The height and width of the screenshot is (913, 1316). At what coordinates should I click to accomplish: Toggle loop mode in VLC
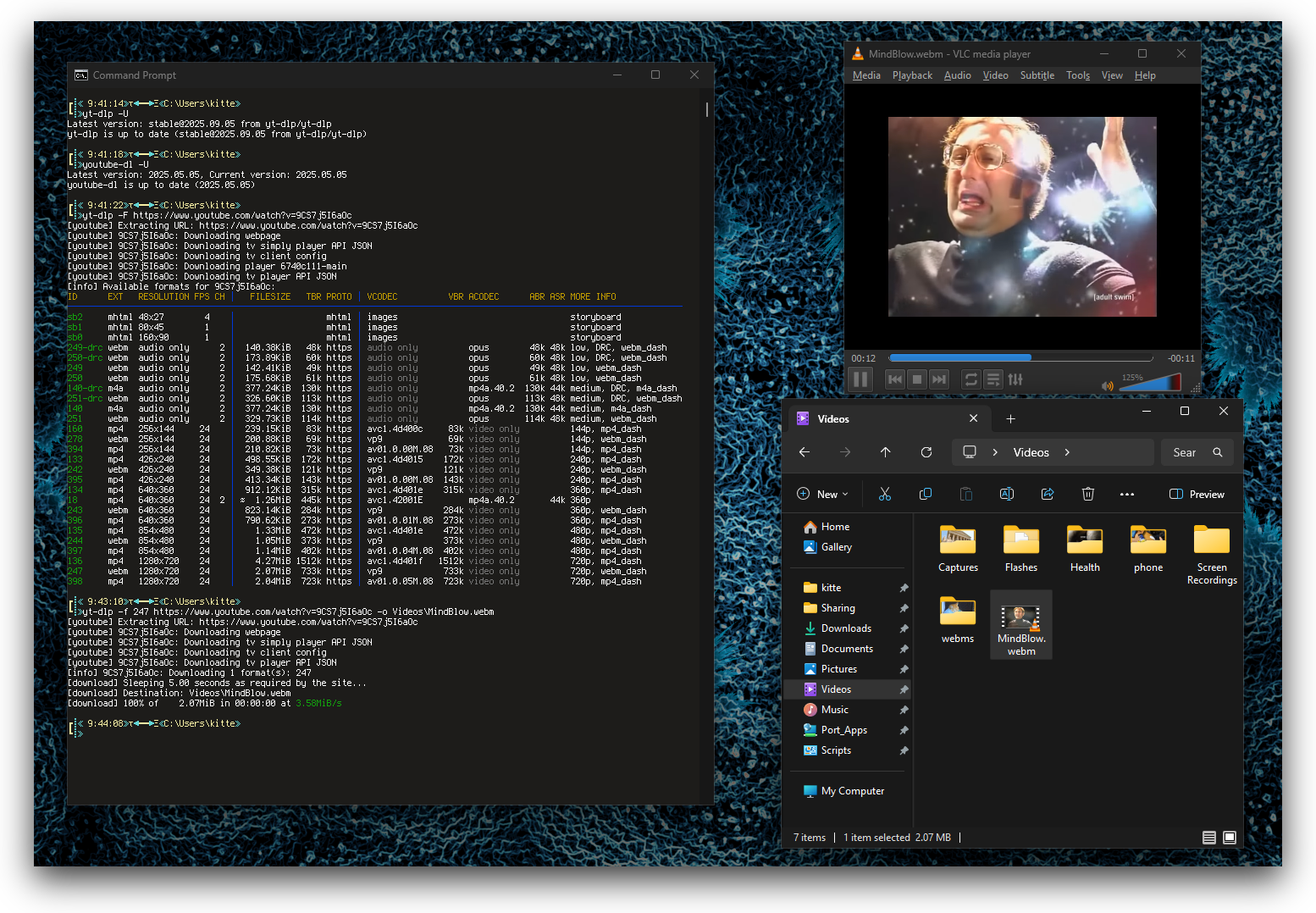971,379
